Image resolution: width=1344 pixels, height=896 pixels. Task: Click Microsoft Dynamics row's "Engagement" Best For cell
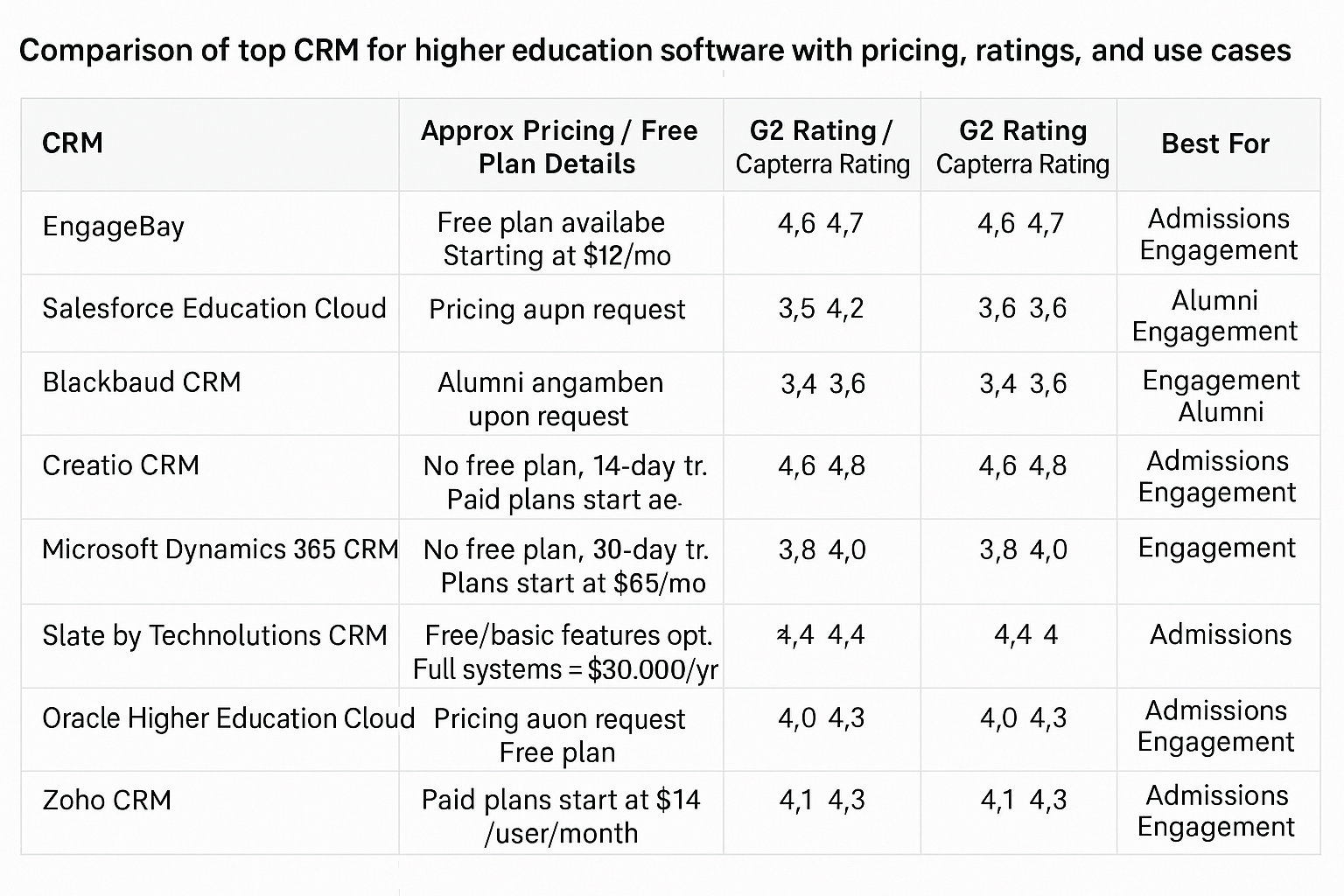(1216, 549)
